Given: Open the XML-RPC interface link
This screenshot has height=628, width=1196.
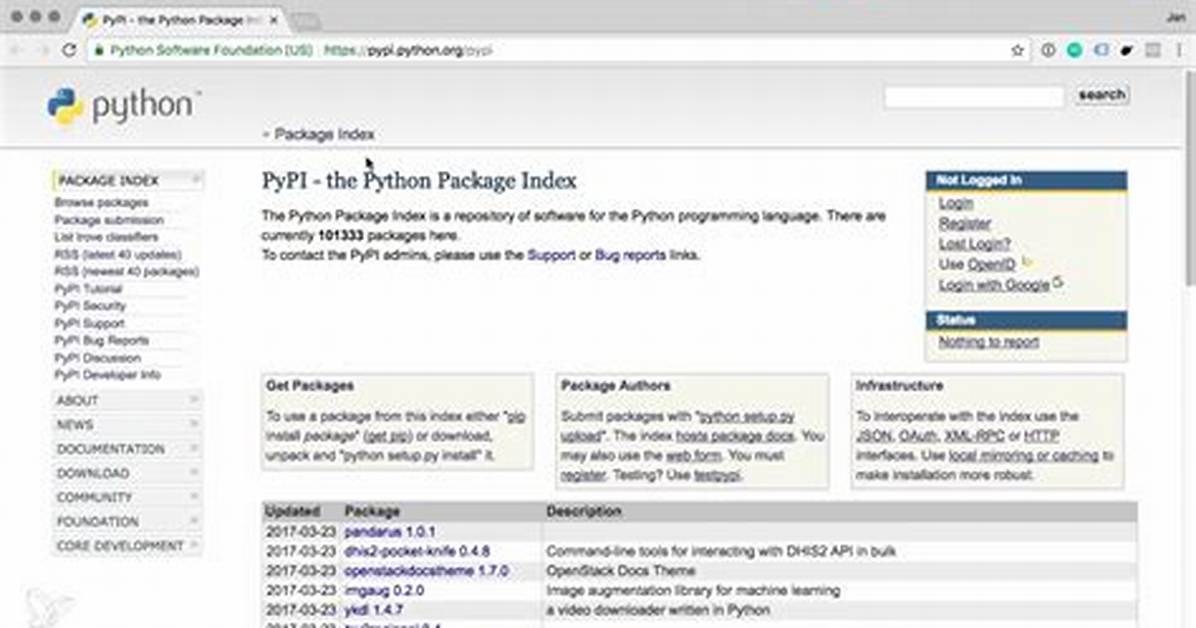Looking at the screenshot, I should [974, 436].
